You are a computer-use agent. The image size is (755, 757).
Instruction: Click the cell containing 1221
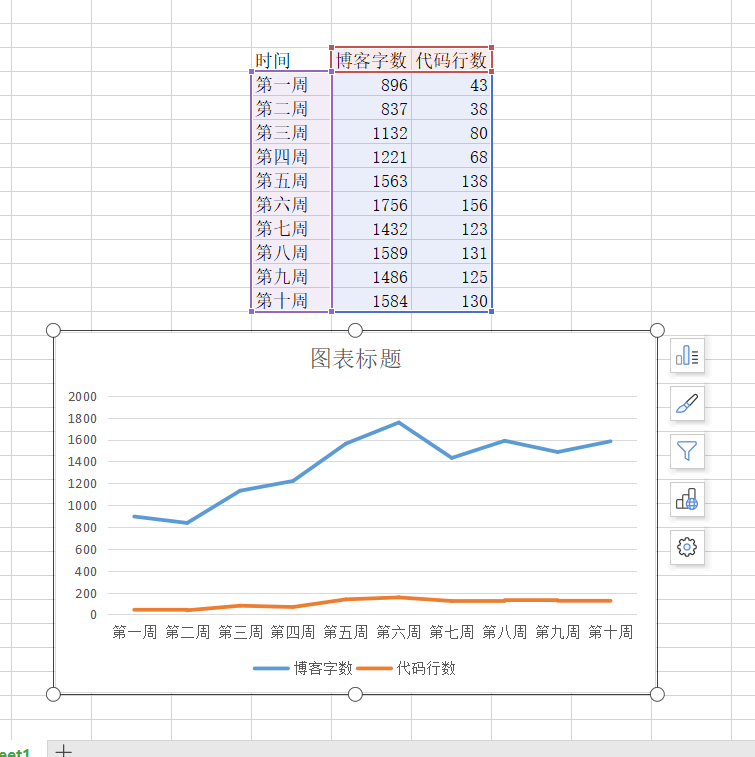(x=371, y=156)
